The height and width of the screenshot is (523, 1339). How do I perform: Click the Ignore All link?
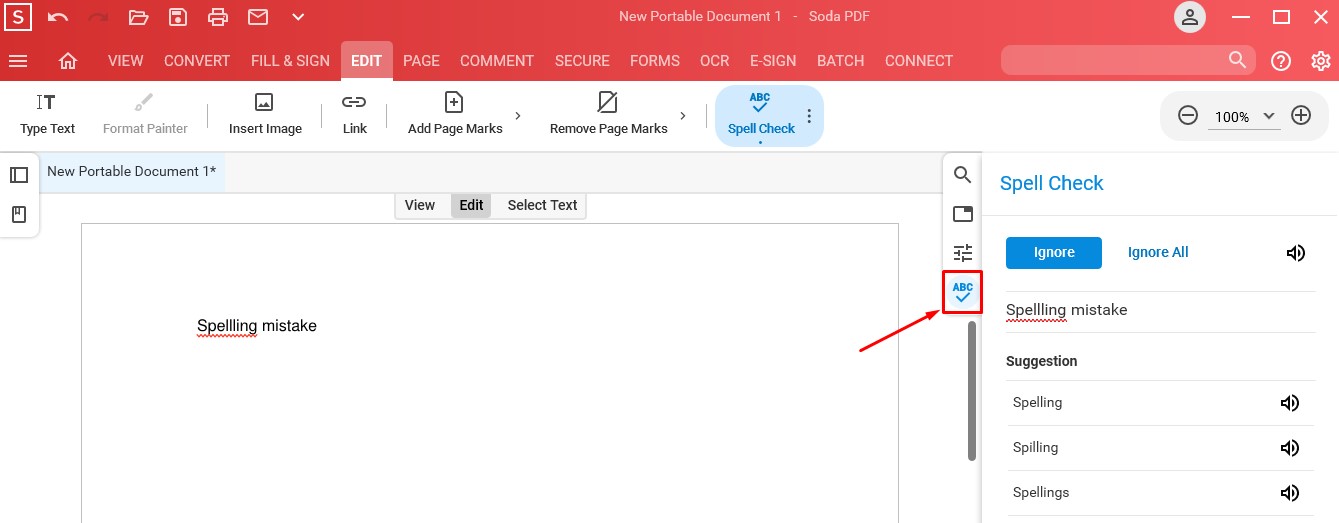pos(1158,252)
